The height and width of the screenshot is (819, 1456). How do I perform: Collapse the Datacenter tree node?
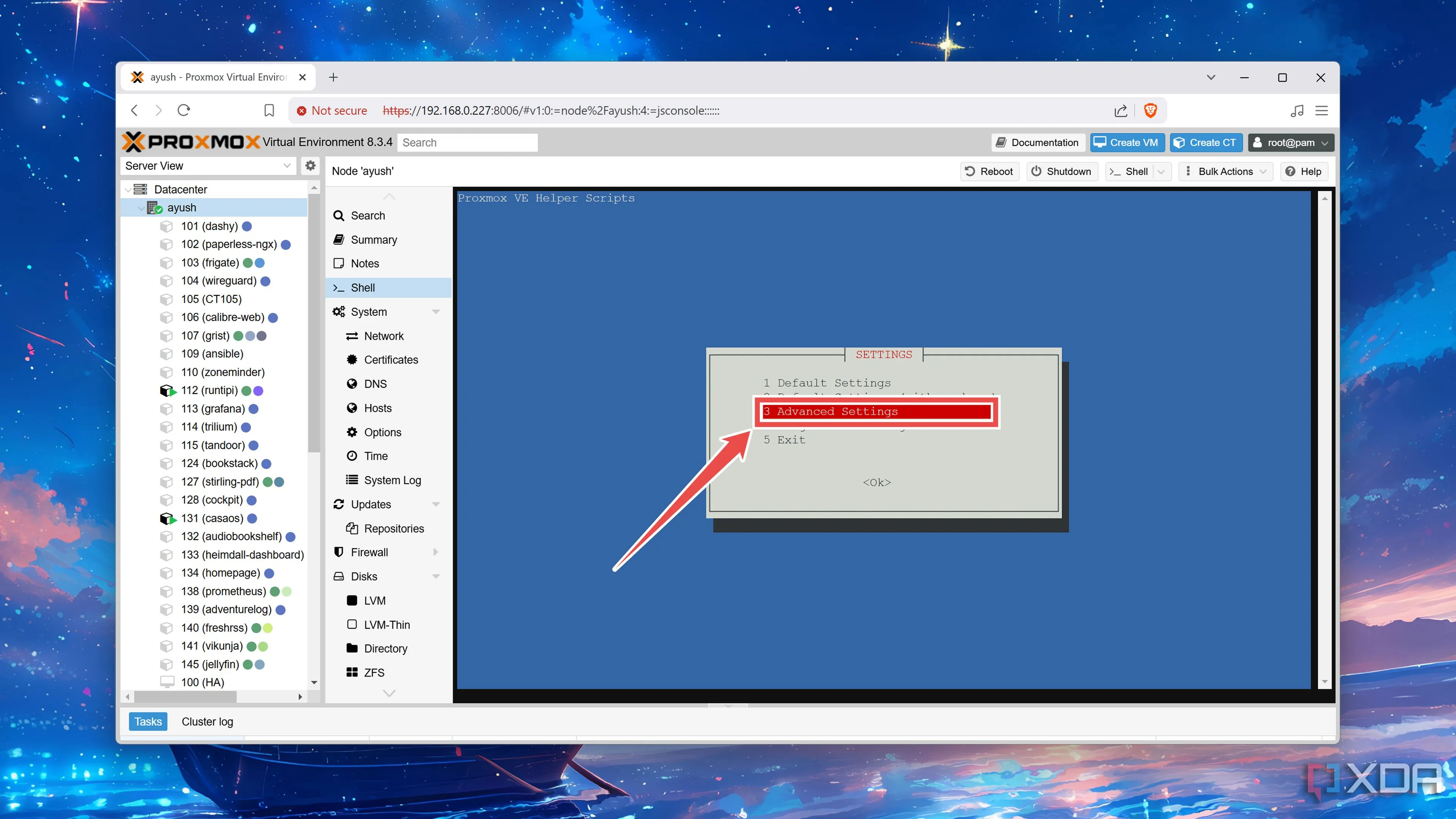tap(129, 189)
